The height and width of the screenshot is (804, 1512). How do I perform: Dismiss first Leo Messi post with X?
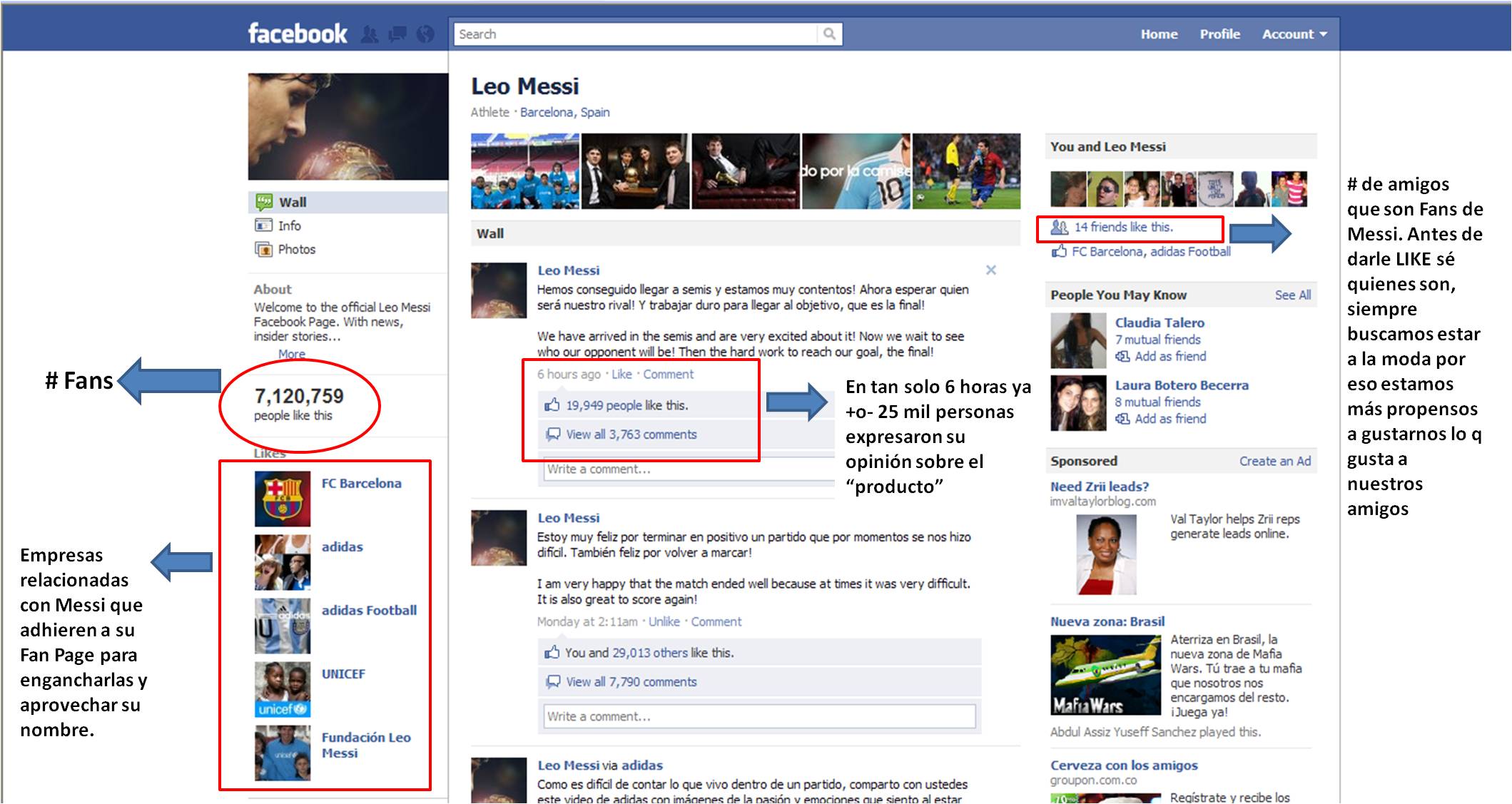[x=991, y=270]
